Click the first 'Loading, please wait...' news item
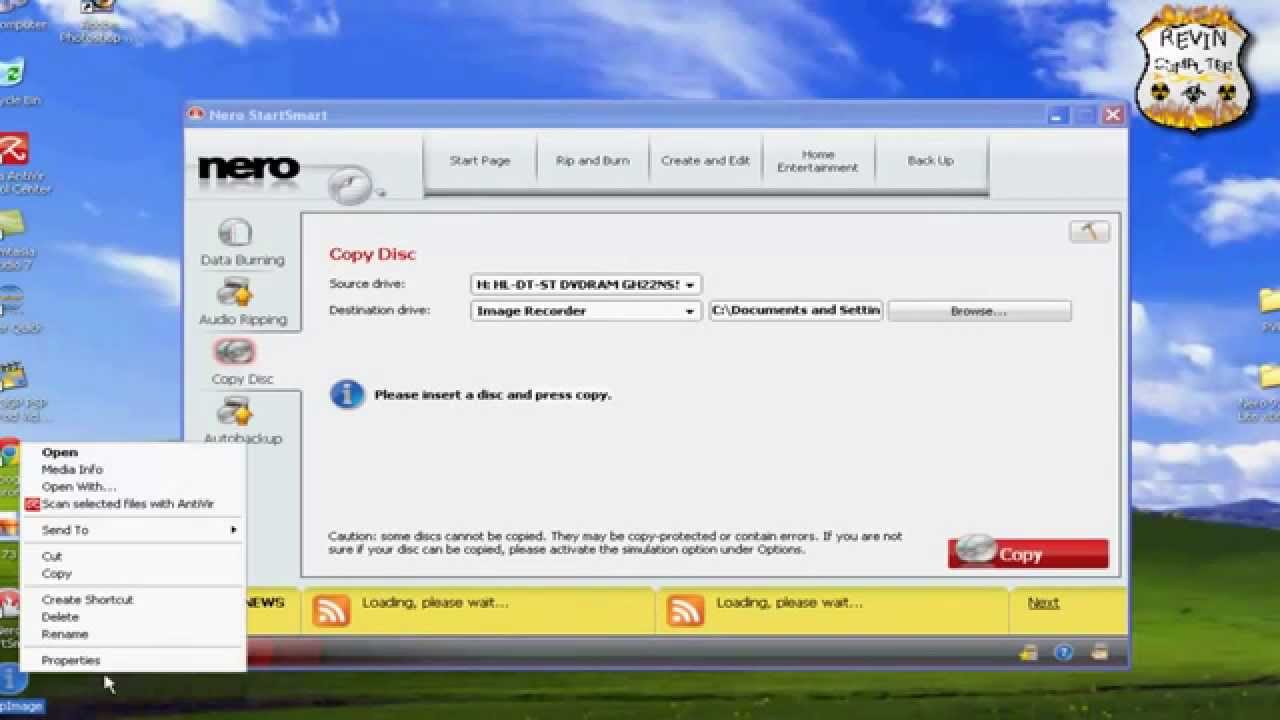Image resolution: width=1280 pixels, height=720 pixels. [435, 603]
